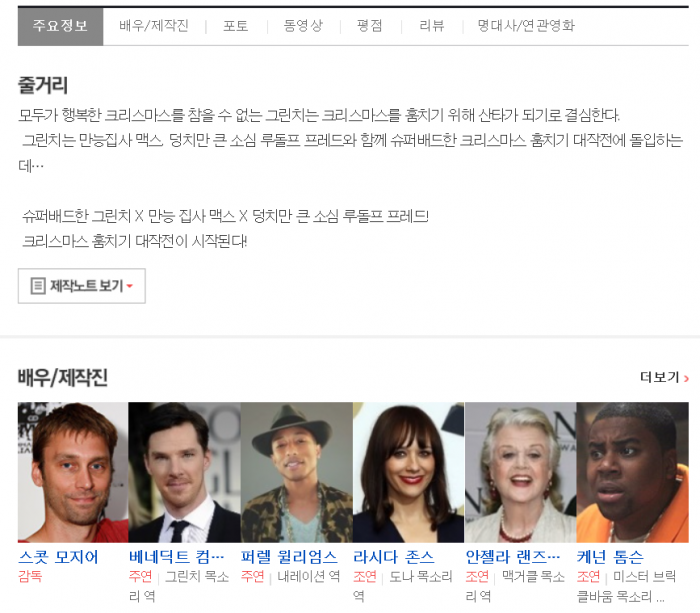Switch to the 배우/제작진 tab

tap(153, 26)
